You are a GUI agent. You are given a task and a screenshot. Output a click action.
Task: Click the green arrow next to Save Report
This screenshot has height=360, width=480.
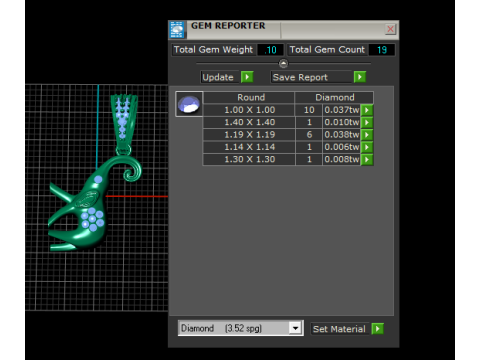[360, 77]
